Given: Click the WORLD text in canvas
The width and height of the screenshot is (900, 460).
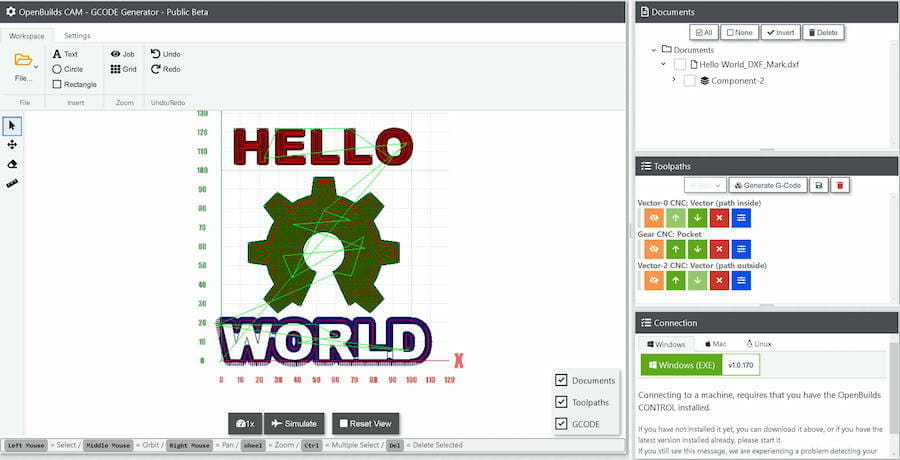Looking at the screenshot, I should [323, 341].
